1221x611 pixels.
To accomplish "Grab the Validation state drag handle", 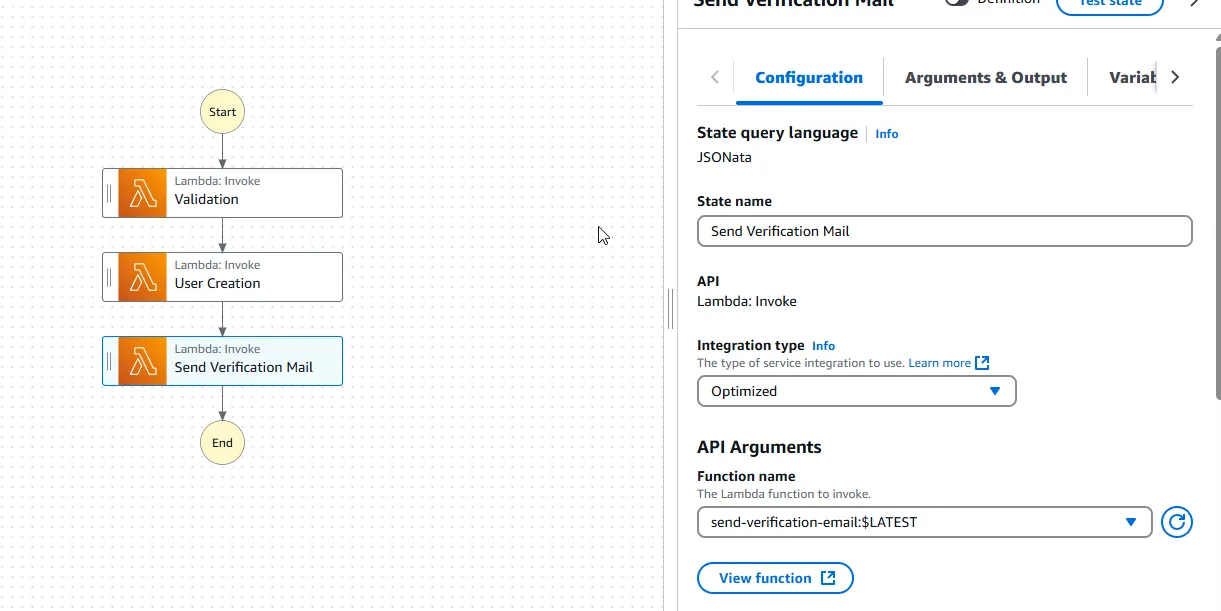I will (x=109, y=193).
